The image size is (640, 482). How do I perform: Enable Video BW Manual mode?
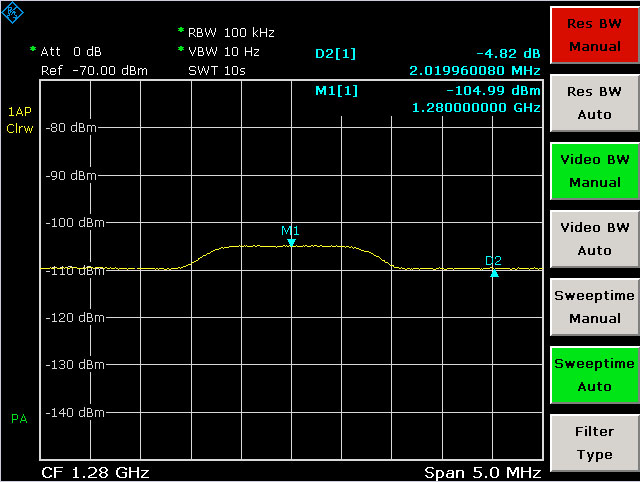point(595,171)
